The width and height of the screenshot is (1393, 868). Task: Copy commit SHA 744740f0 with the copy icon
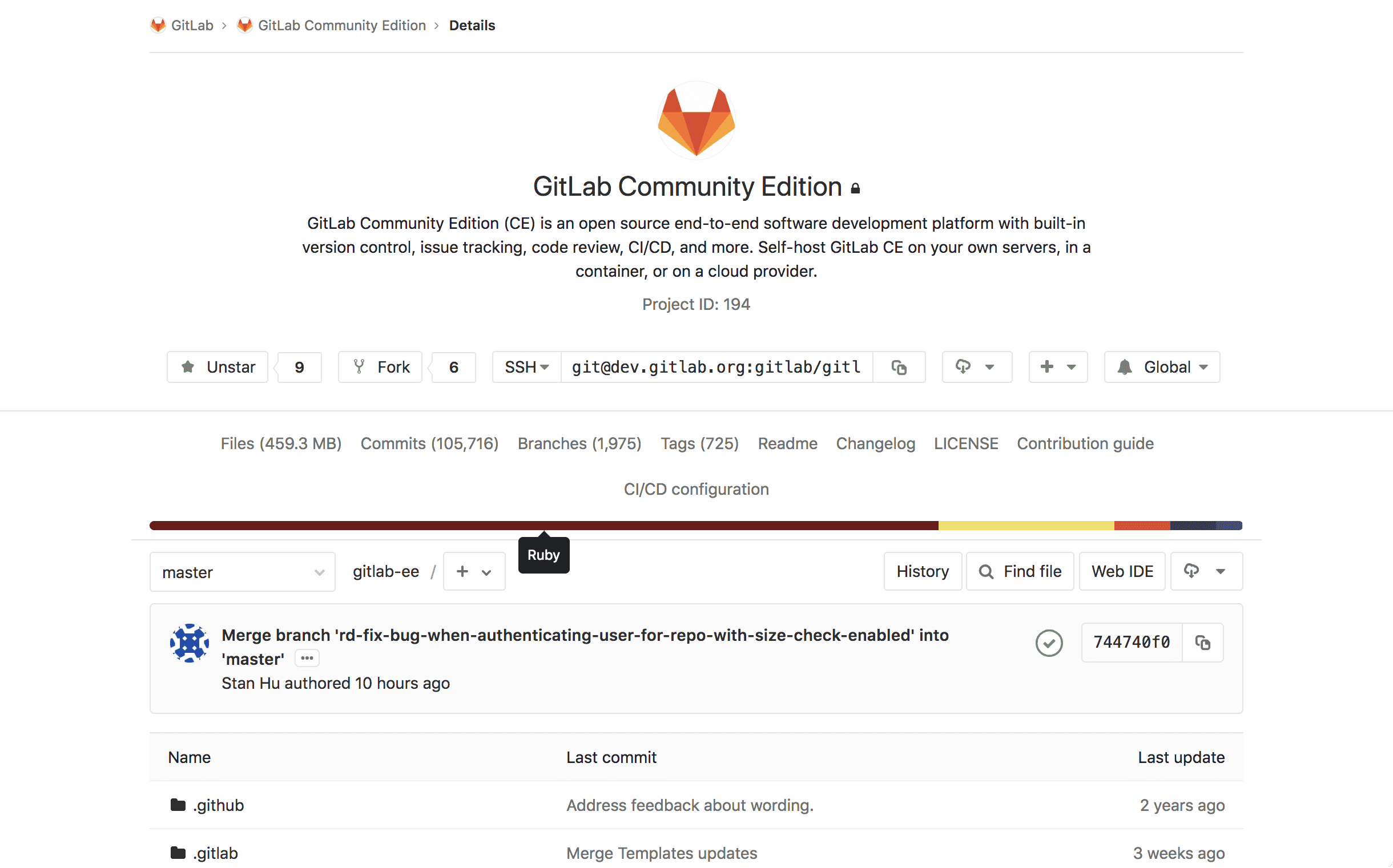coord(1203,643)
